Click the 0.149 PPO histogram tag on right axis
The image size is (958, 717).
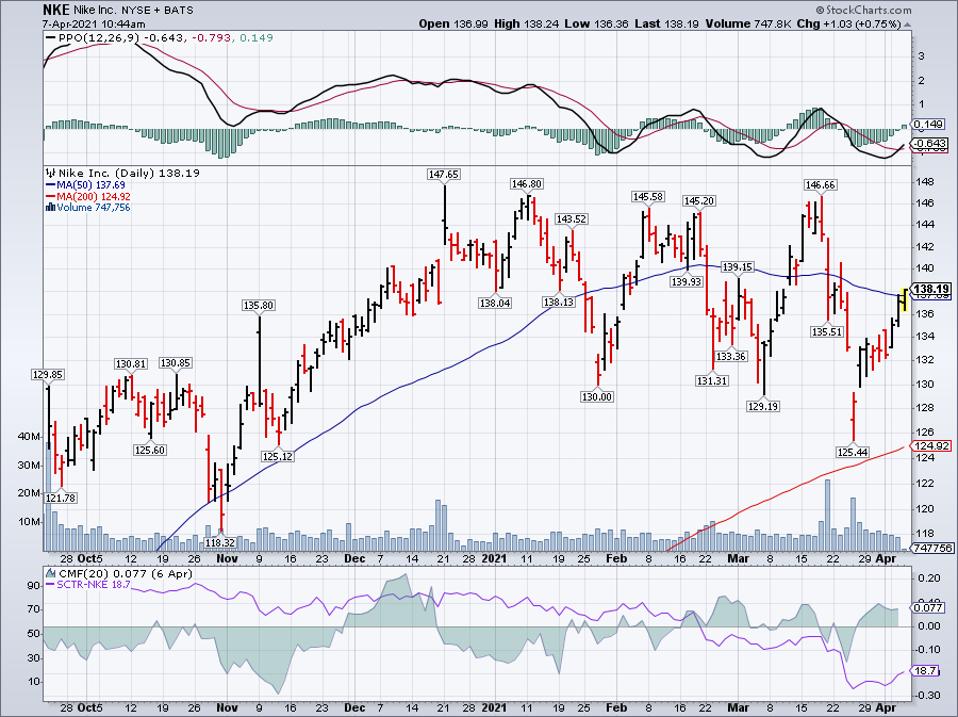click(929, 125)
